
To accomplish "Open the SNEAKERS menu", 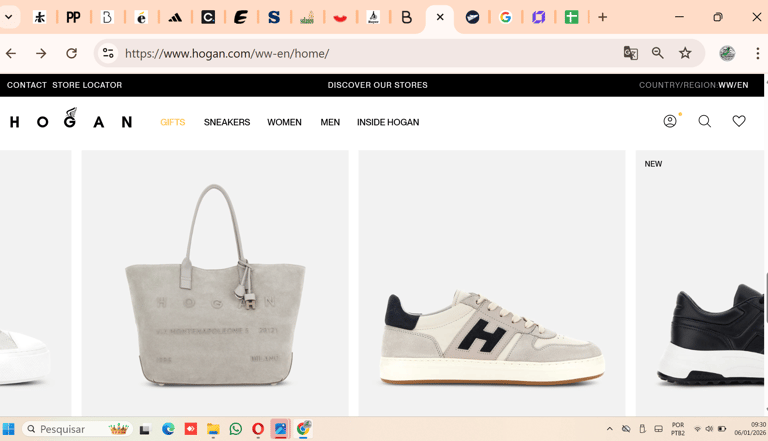I will coord(227,122).
